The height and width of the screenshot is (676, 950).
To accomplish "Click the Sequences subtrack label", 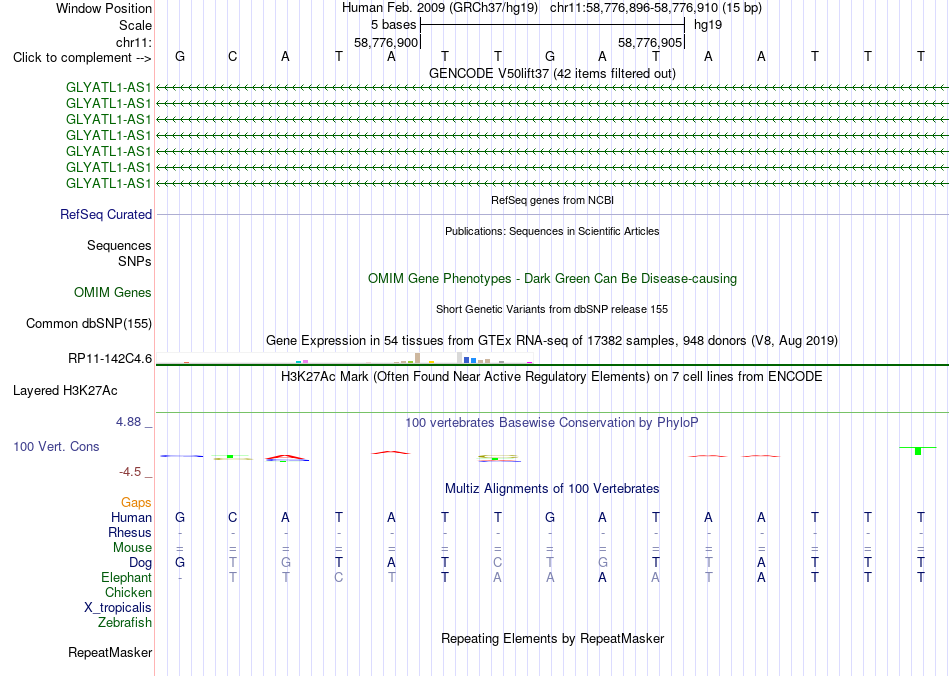I will click(119, 245).
